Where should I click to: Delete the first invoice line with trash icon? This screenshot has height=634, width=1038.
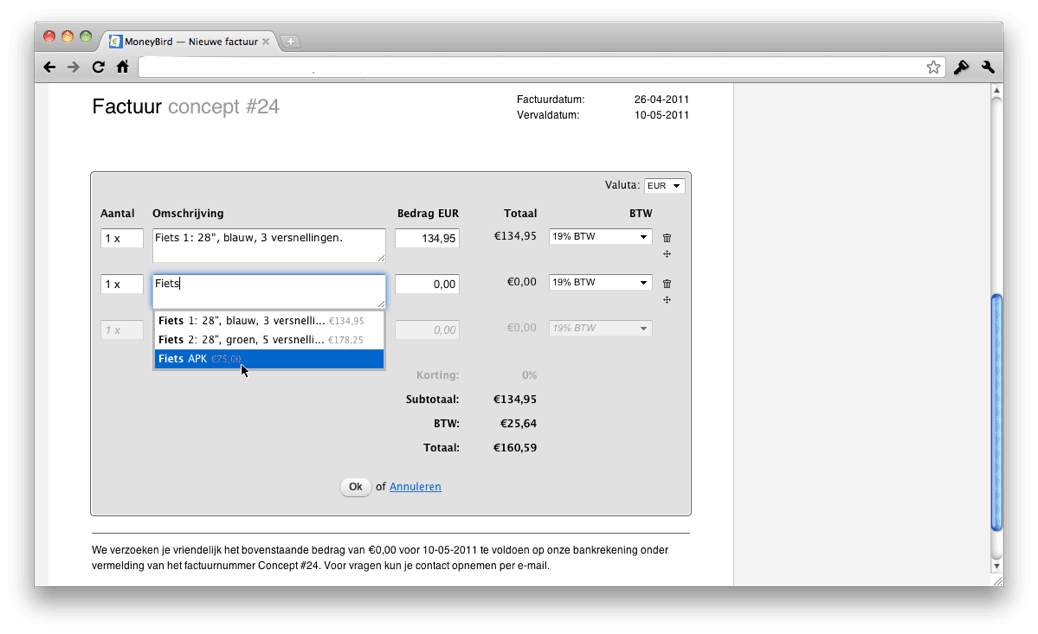point(667,238)
